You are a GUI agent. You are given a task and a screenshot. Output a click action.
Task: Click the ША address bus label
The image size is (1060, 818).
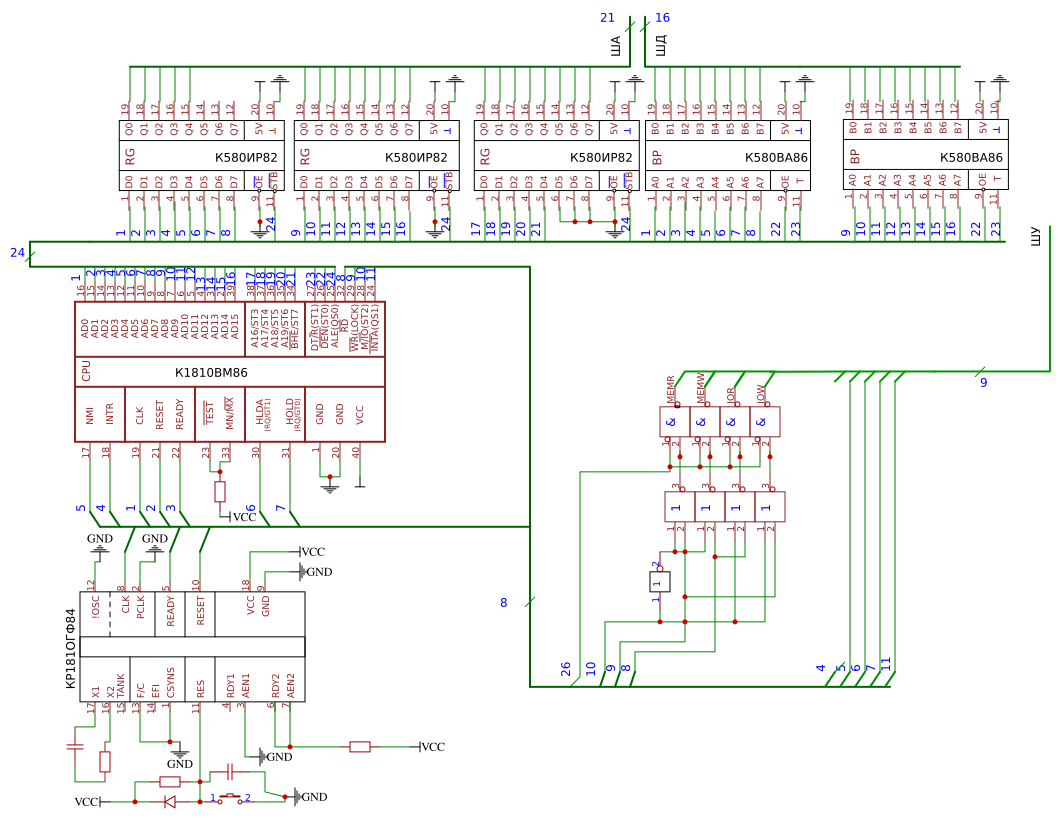[x=615, y=46]
